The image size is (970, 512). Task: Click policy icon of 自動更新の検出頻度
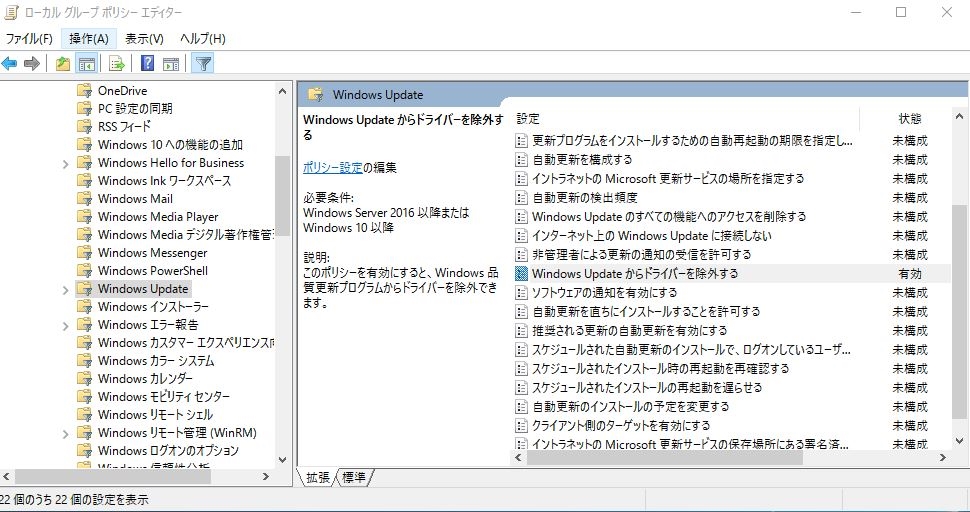[x=521, y=197]
